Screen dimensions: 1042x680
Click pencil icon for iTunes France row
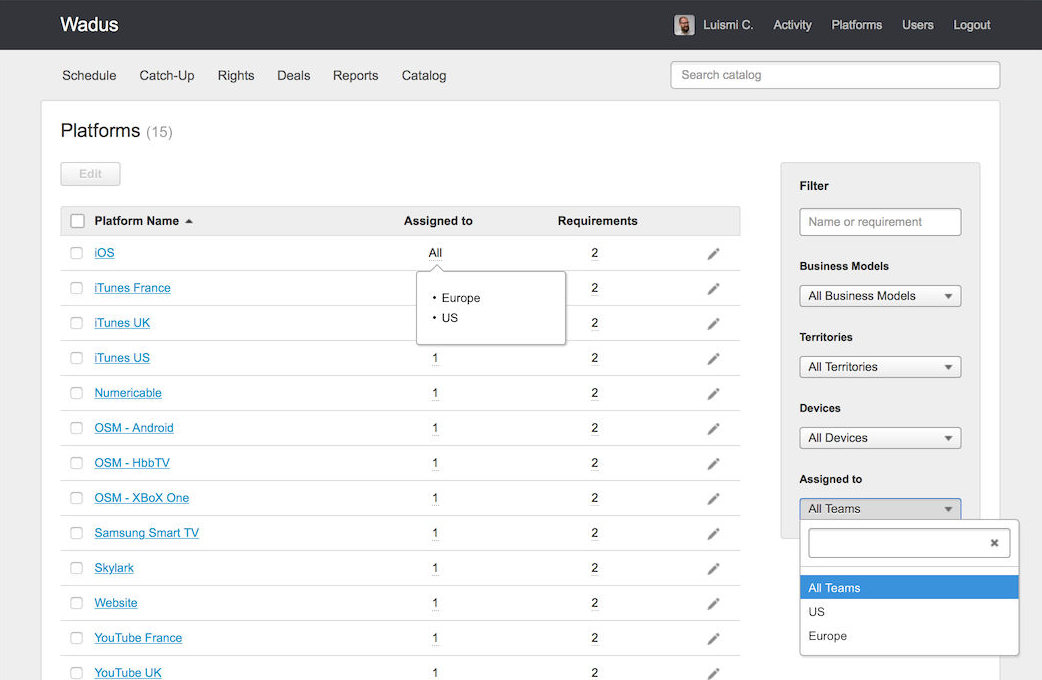[x=713, y=288]
